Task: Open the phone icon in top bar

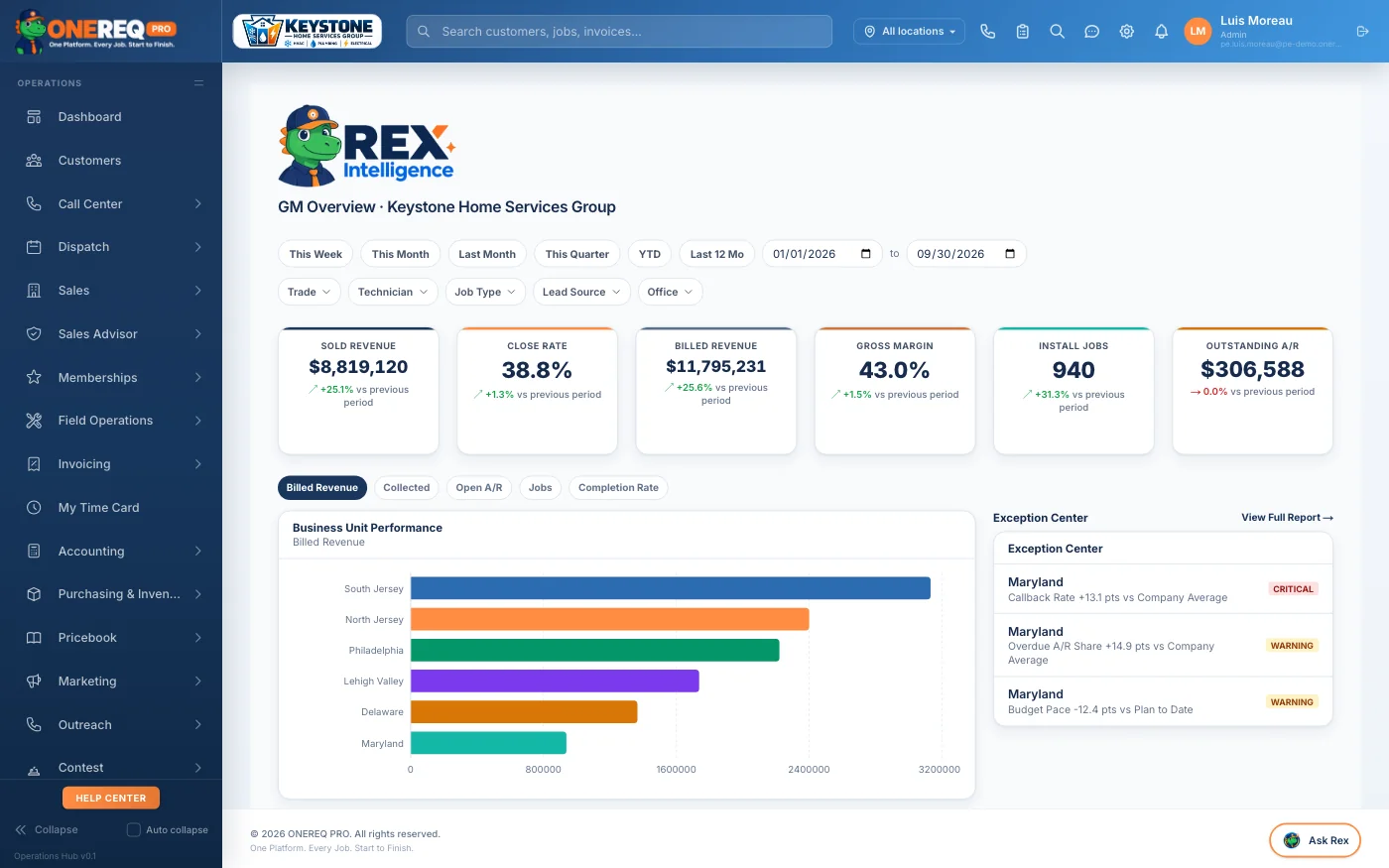Action: coord(987,32)
